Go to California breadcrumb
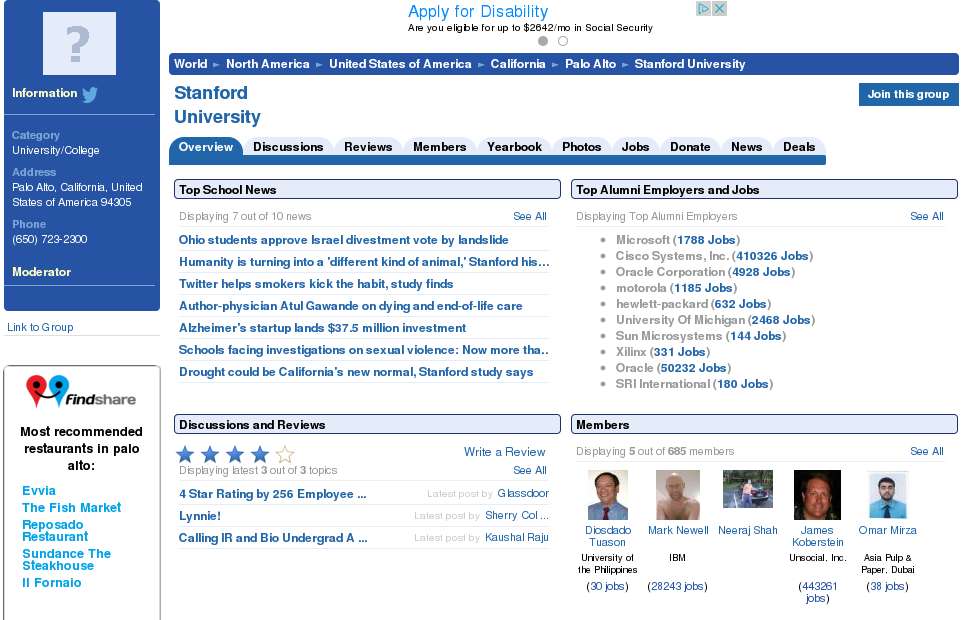Viewport: 980px width, 620px height. (518, 64)
